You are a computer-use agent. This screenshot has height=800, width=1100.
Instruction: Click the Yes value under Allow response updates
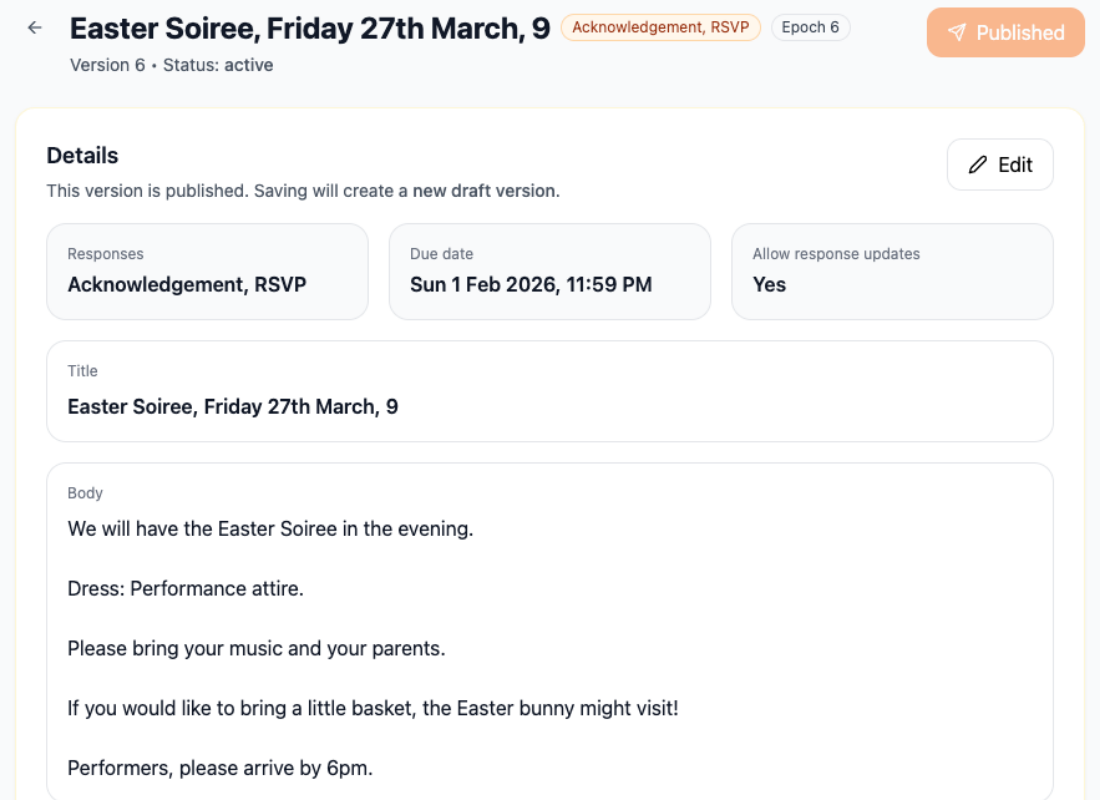768,284
